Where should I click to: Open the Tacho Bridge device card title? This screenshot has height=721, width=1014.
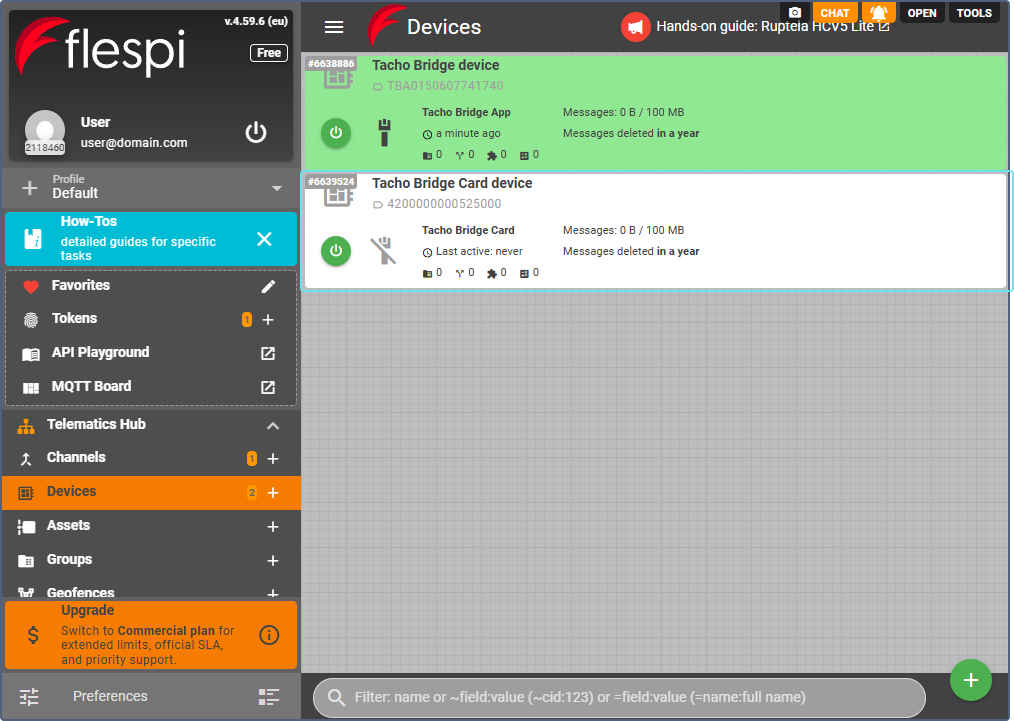click(435, 65)
